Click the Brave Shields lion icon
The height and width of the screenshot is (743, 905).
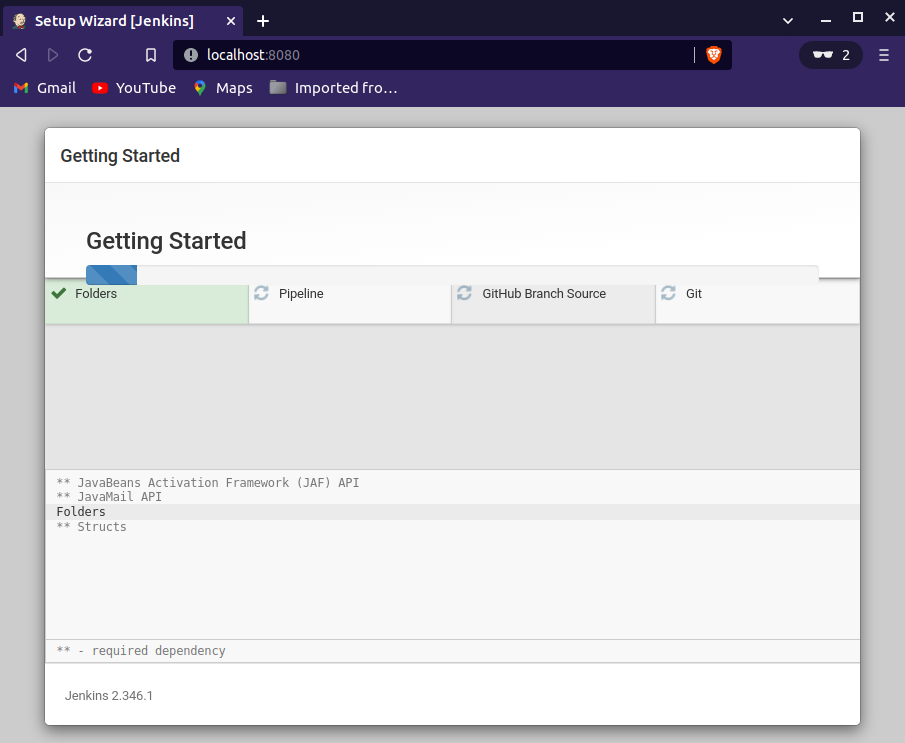pyautogui.click(x=713, y=55)
